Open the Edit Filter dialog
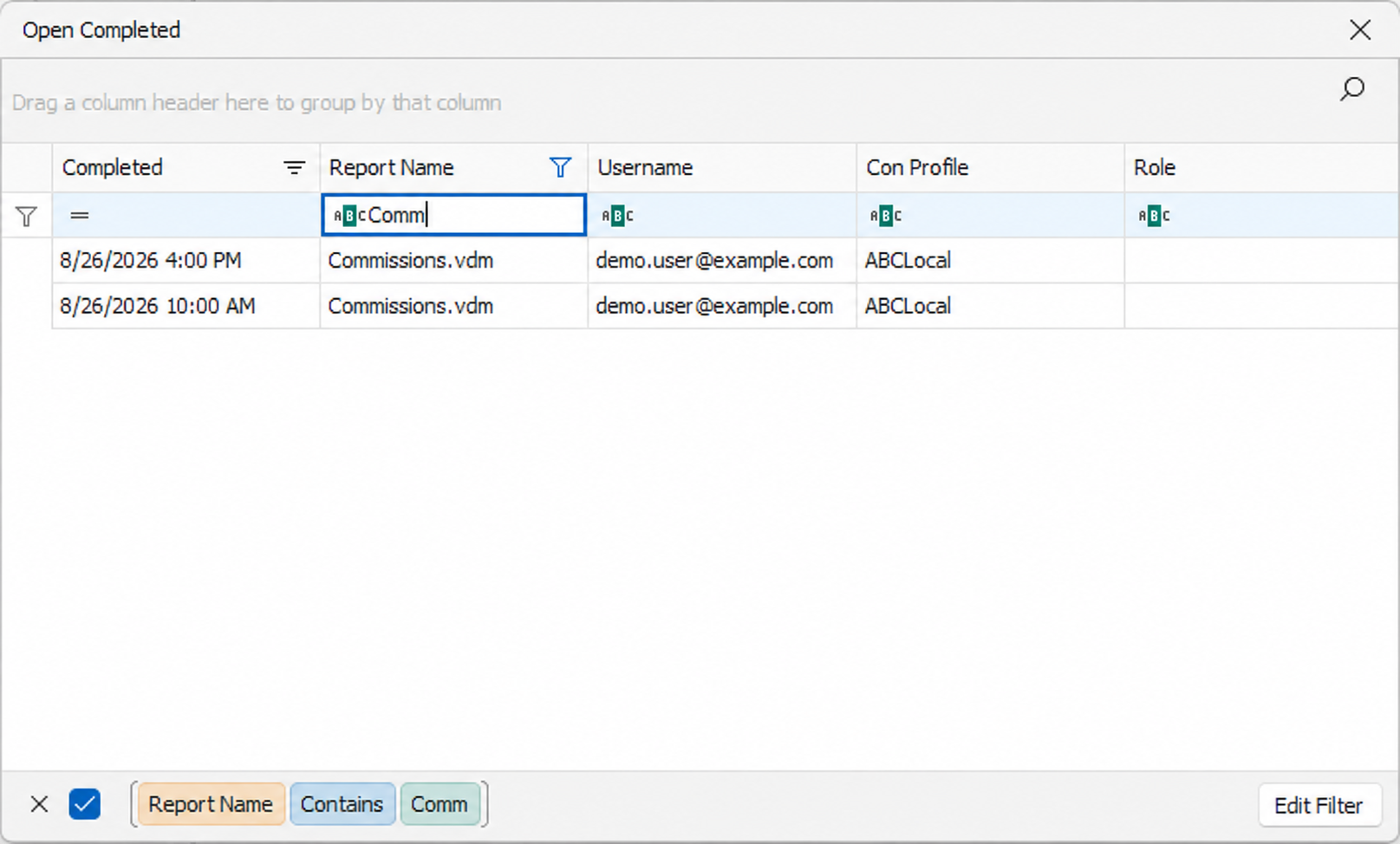This screenshot has height=844, width=1400. click(1319, 806)
